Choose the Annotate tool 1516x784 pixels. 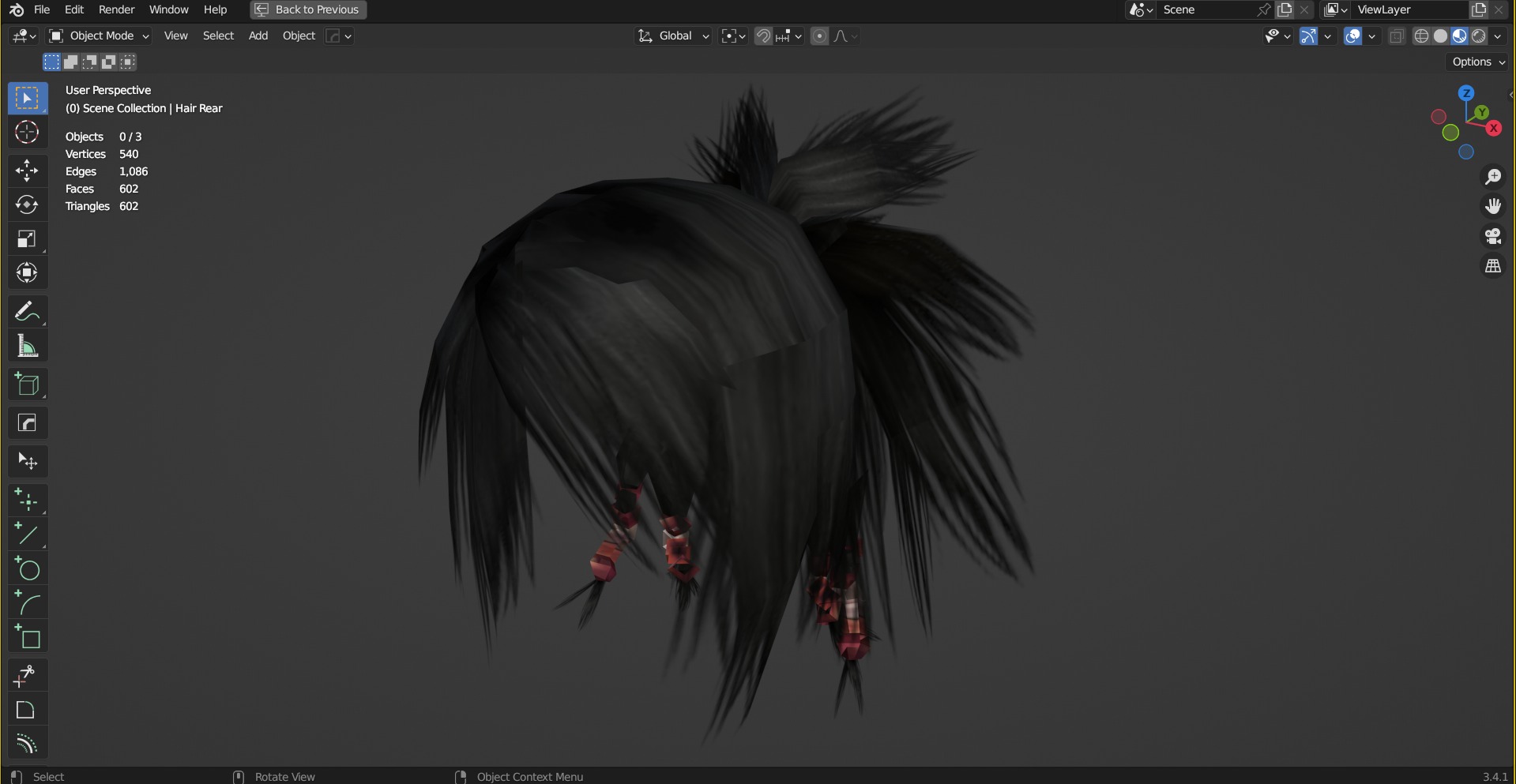click(x=28, y=311)
